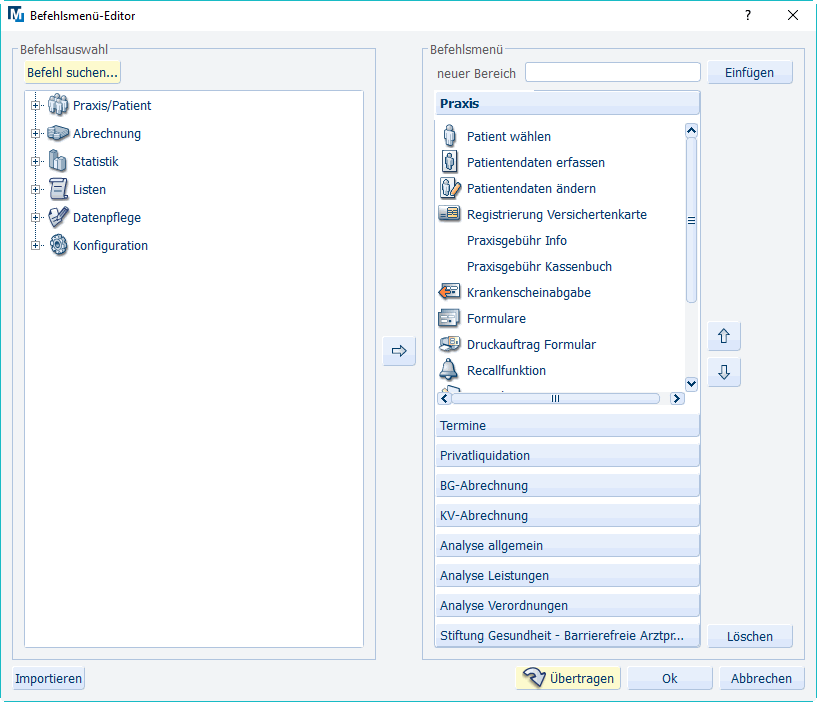This screenshot has height=702, width=817.
Task: Click the Datenpflege pencil icon
Action: [x=59, y=217]
